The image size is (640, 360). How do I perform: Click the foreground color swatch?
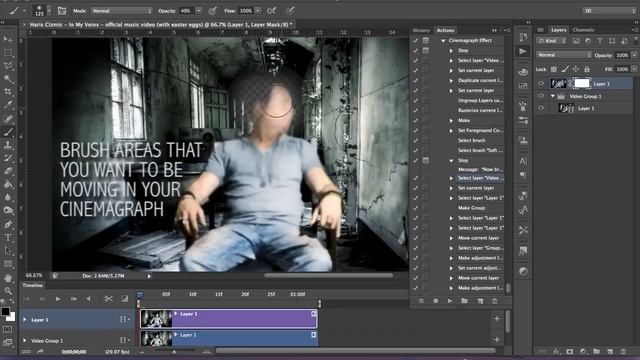[5, 311]
